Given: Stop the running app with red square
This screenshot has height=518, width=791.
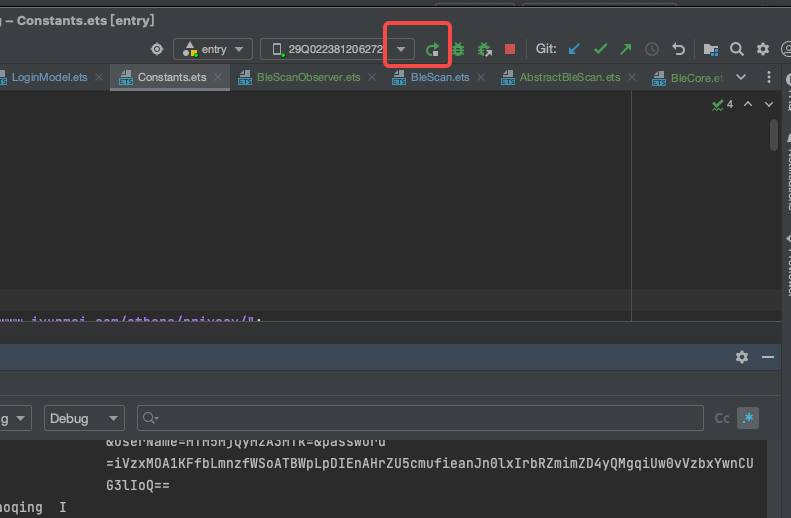Looking at the screenshot, I should pyautogui.click(x=510, y=49).
